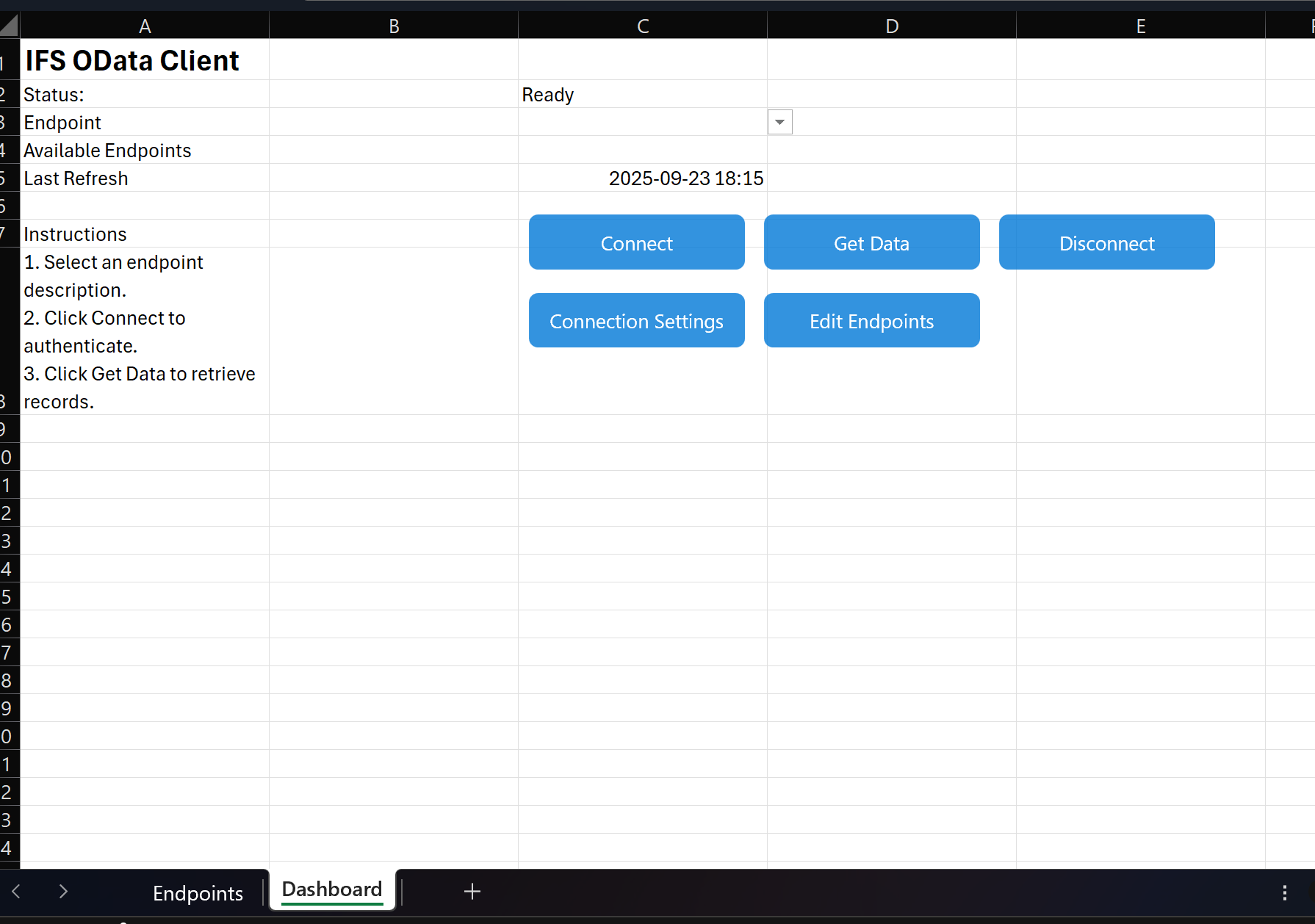
Task: Expand the Endpoint dropdown arrow
Action: 779,122
